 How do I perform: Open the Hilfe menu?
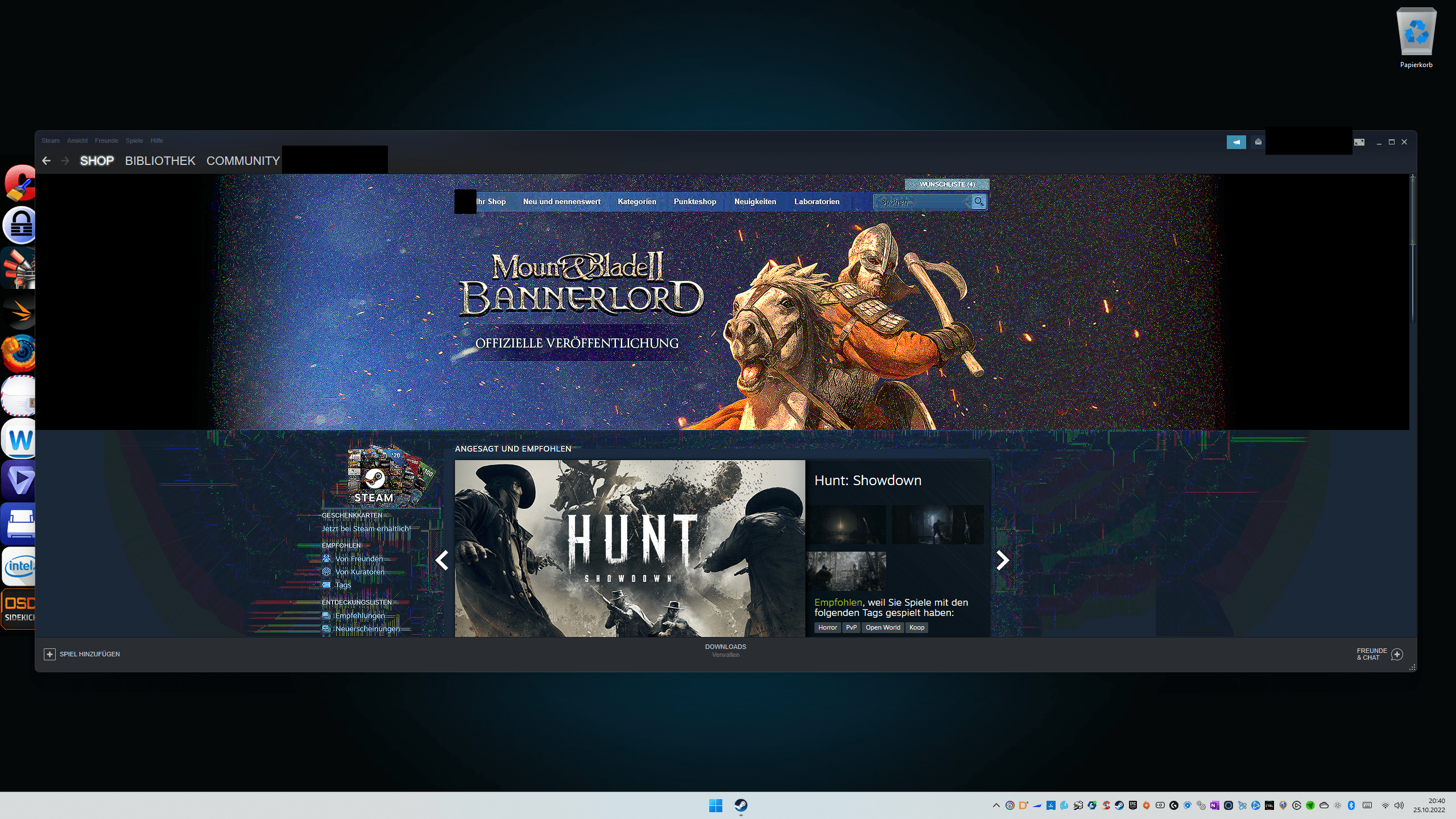pyautogui.click(x=157, y=140)
